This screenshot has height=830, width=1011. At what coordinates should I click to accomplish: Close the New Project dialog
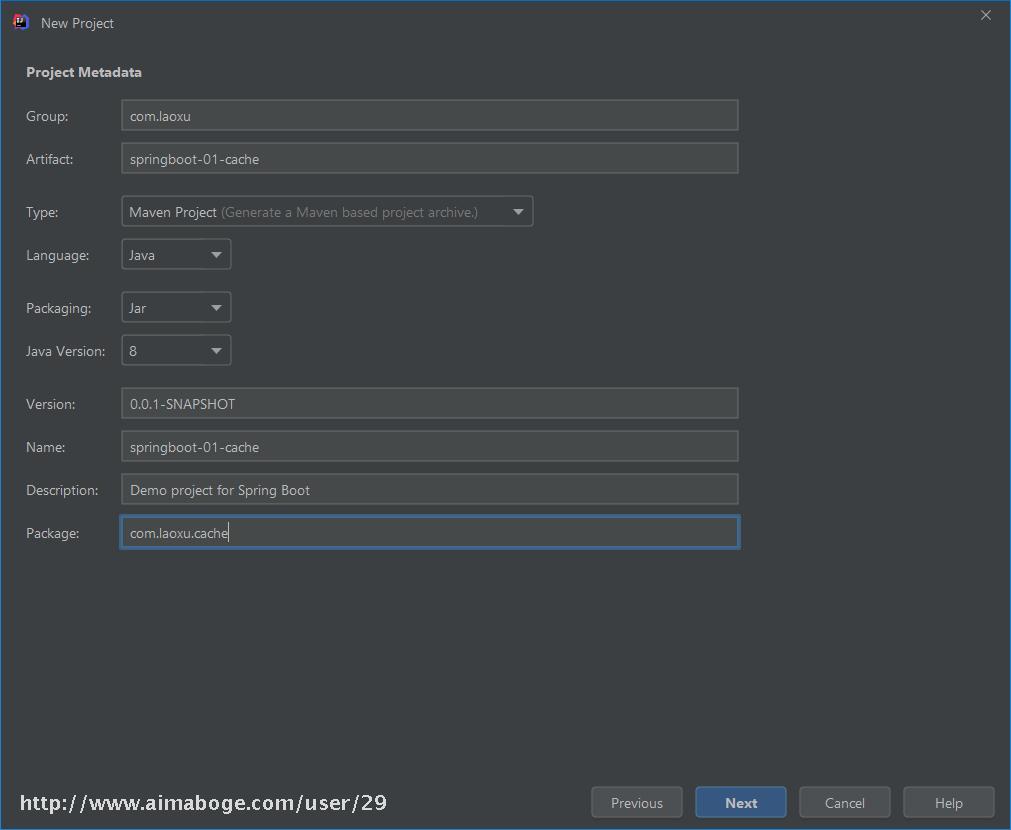[x=985, y=15]
